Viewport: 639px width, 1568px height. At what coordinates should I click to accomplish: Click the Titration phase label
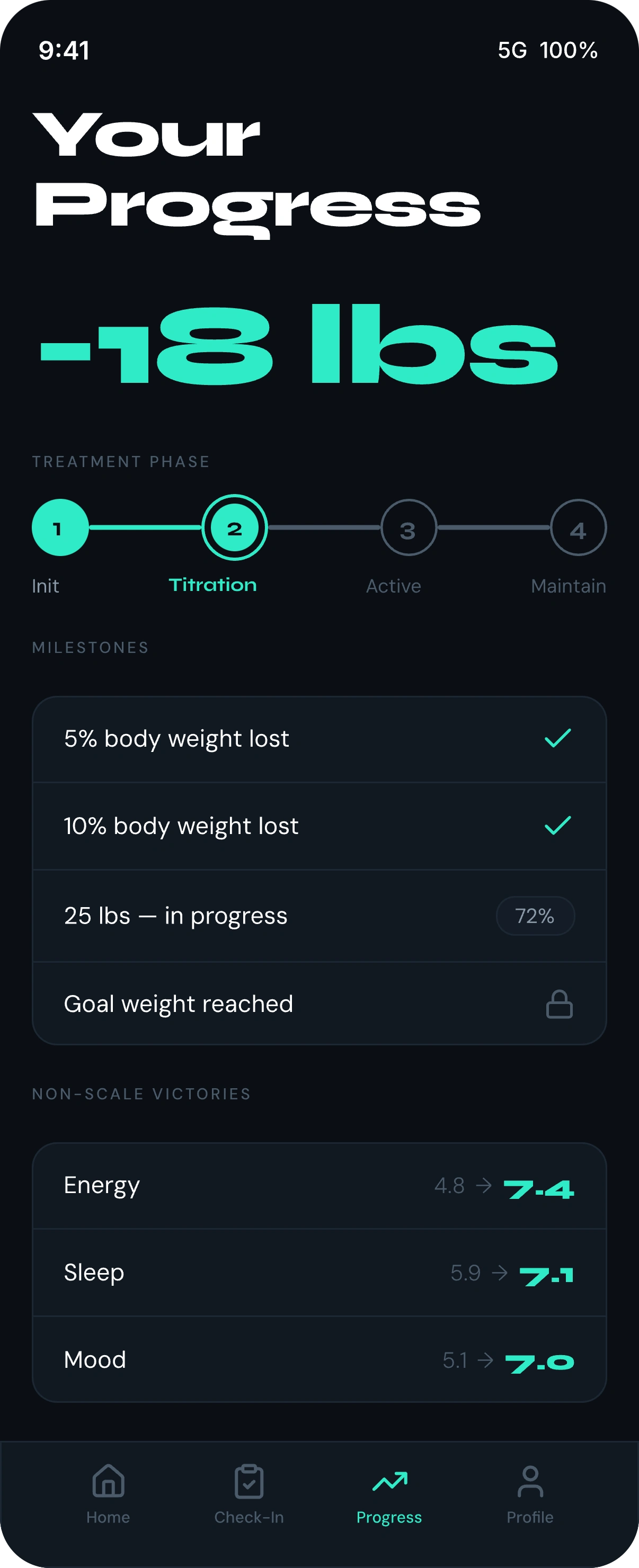point(212,585)
